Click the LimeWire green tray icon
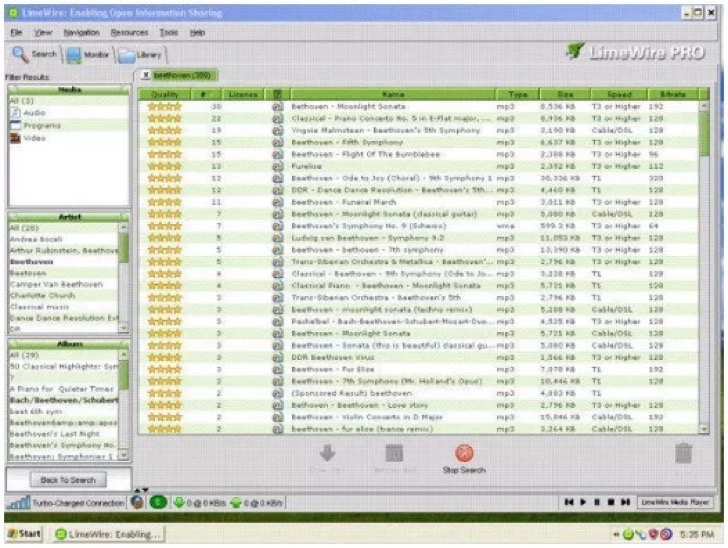728x548 pixels. 628,535
